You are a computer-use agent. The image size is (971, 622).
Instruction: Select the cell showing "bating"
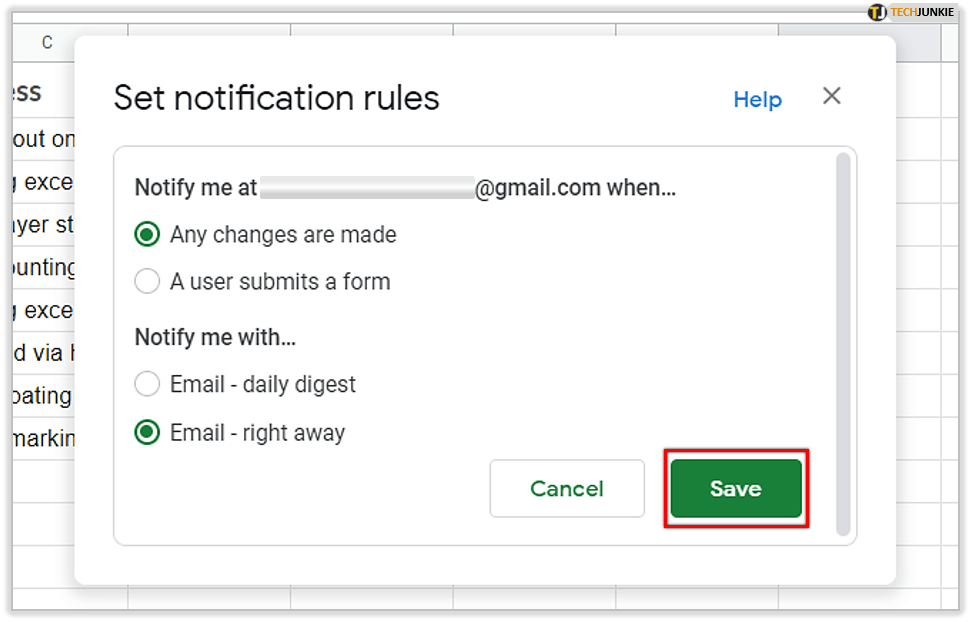(x=38, y=395)
